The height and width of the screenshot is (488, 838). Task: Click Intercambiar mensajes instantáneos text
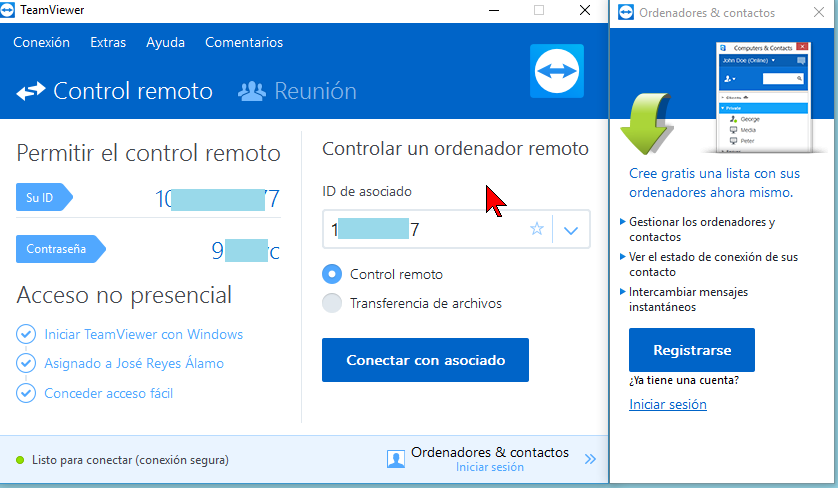(688, 299)
